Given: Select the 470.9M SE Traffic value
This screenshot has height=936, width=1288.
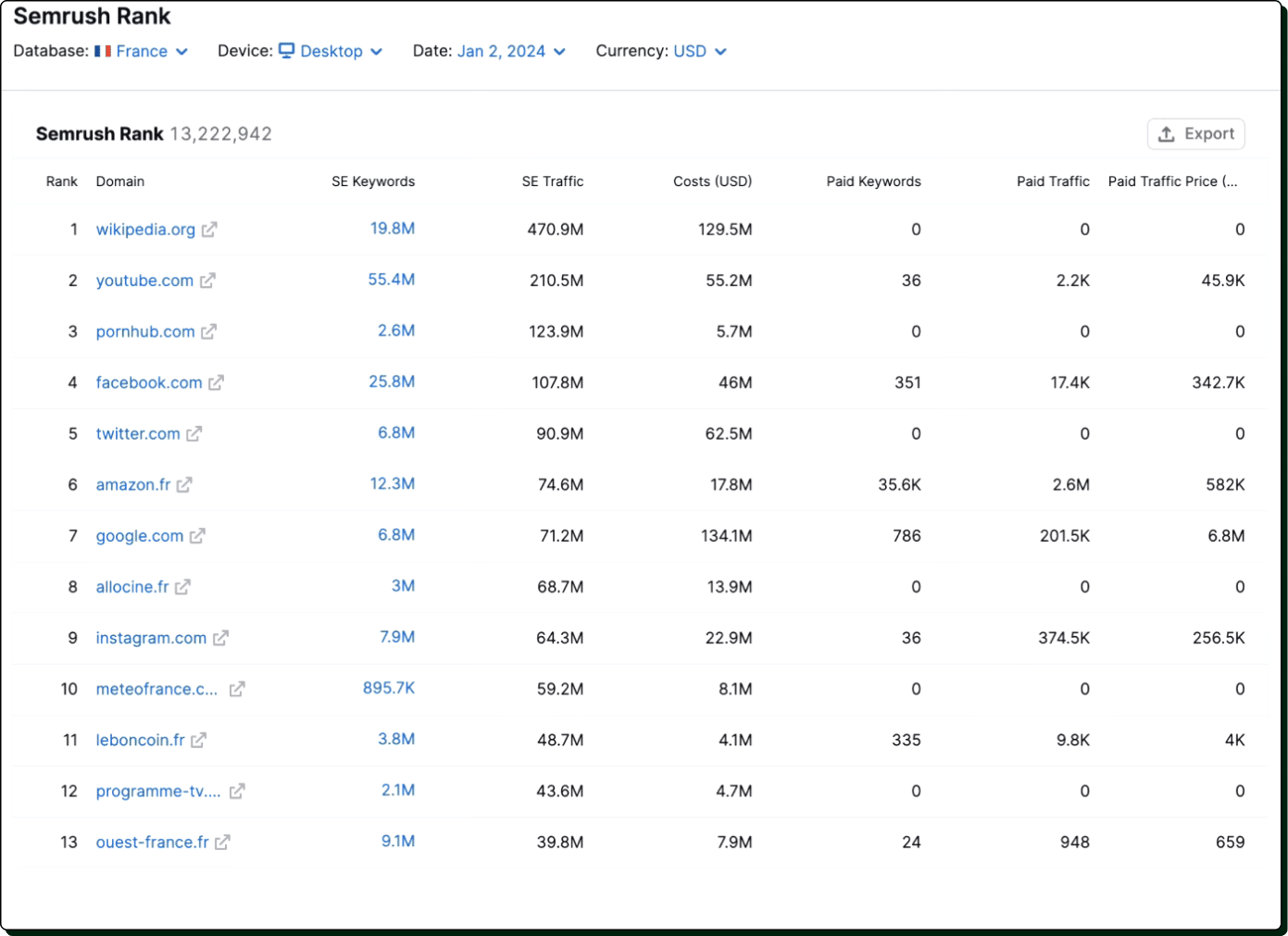Looking at the screenshot, I should 556,230.
